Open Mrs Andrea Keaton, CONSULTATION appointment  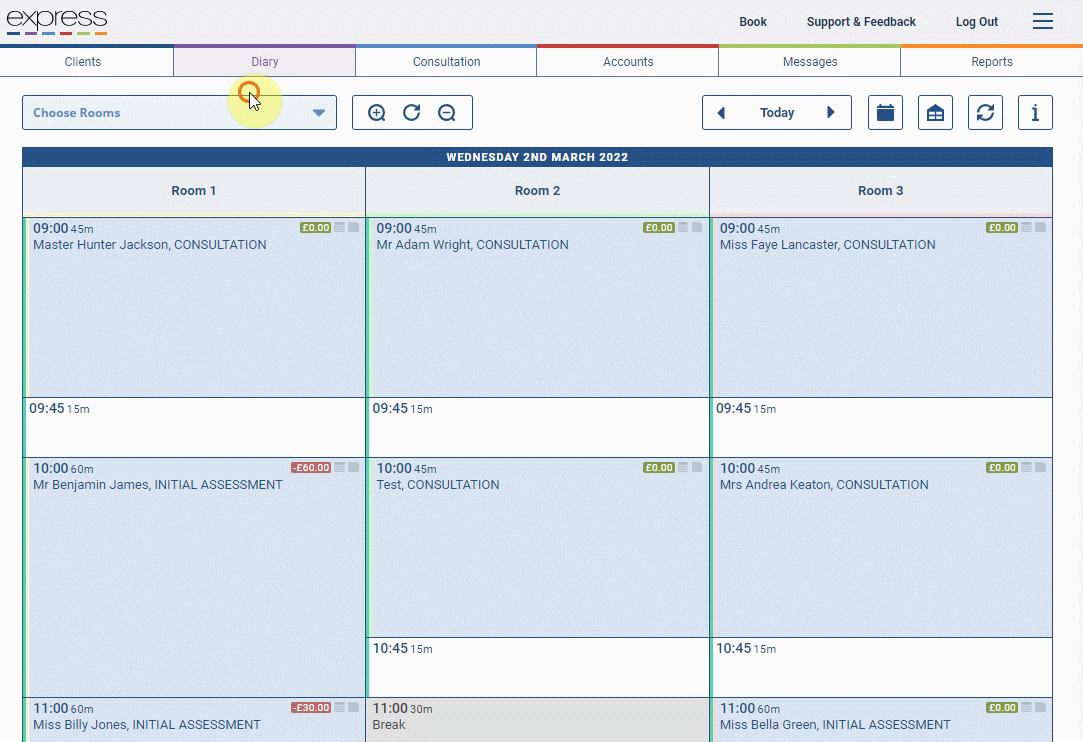pyautogui.click(x=882, y=547)
